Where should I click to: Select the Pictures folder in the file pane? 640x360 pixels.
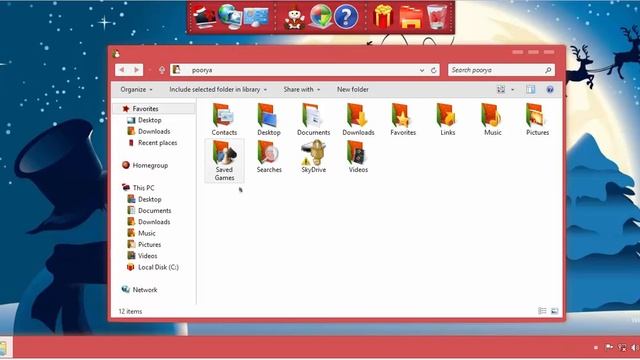(537, 119)
